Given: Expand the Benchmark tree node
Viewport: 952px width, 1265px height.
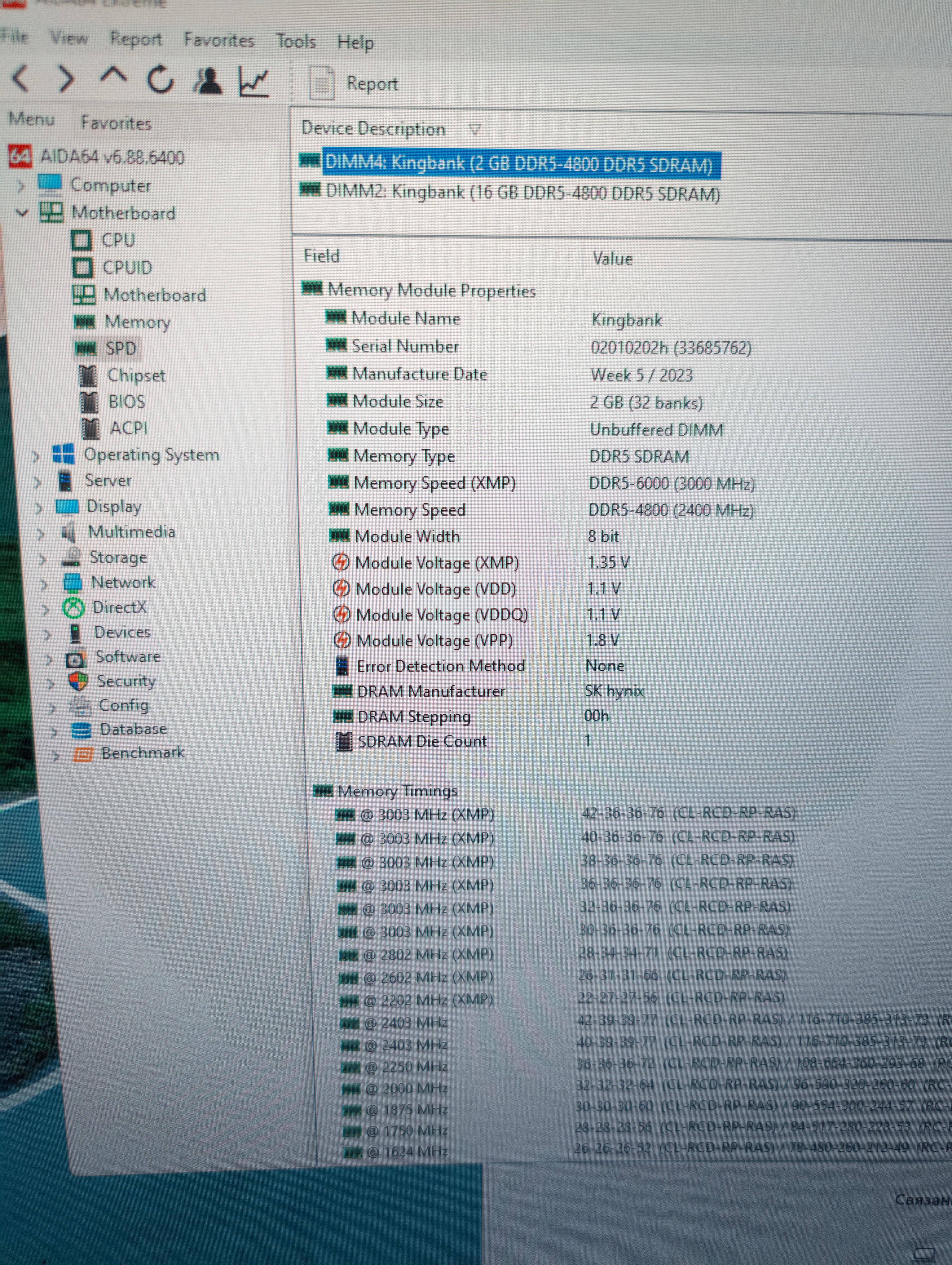Looking at the screenshot, I should pyautogui.click(x=55, y=757).
